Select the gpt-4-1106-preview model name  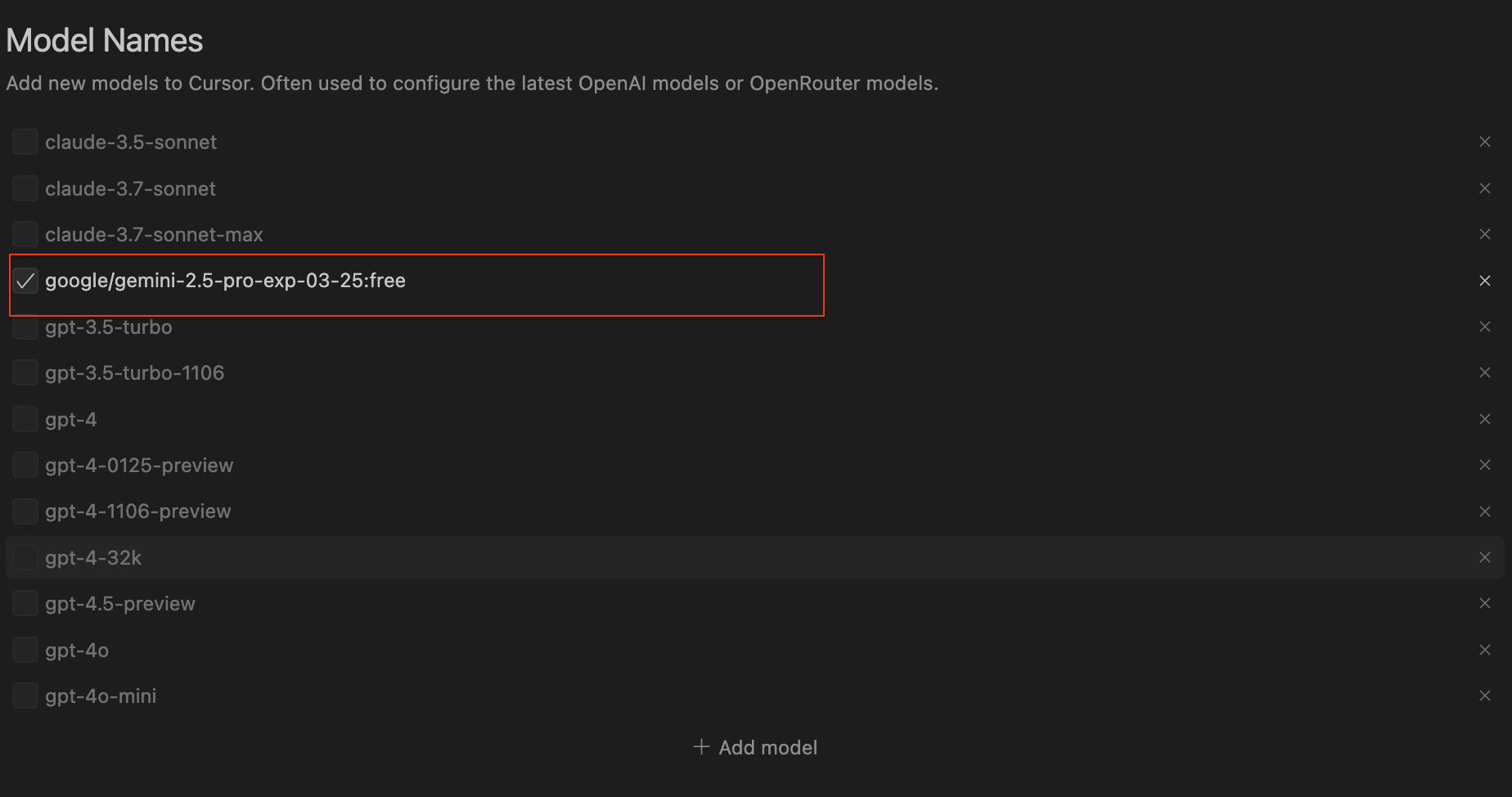[138, 511]
